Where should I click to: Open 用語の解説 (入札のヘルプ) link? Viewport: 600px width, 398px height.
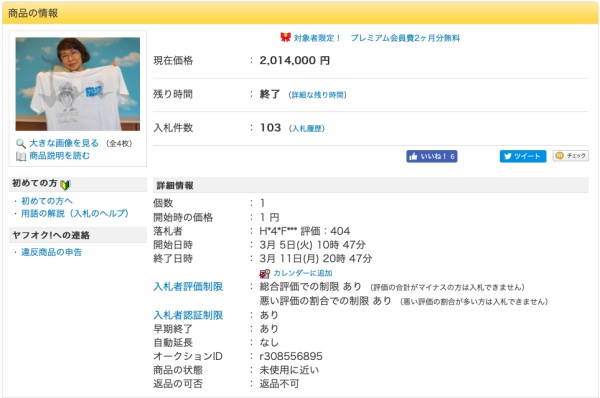pos(75,214)
